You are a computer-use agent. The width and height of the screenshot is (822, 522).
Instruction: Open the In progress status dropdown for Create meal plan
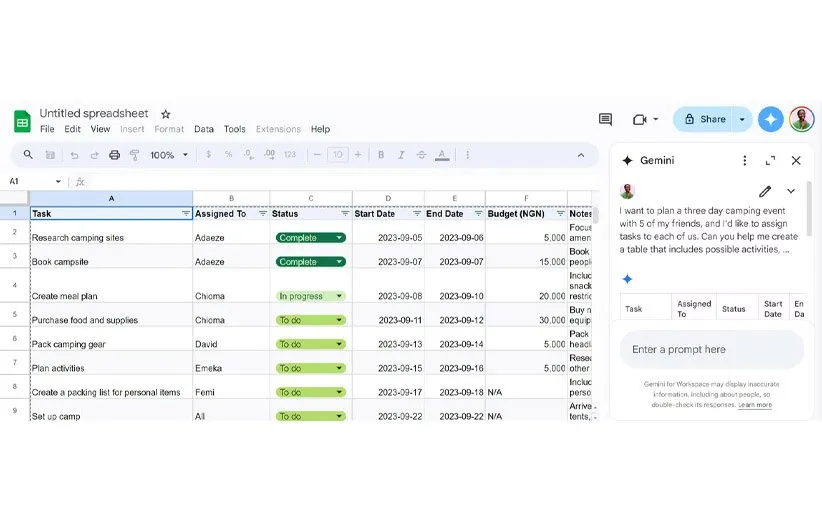[310, 296]
